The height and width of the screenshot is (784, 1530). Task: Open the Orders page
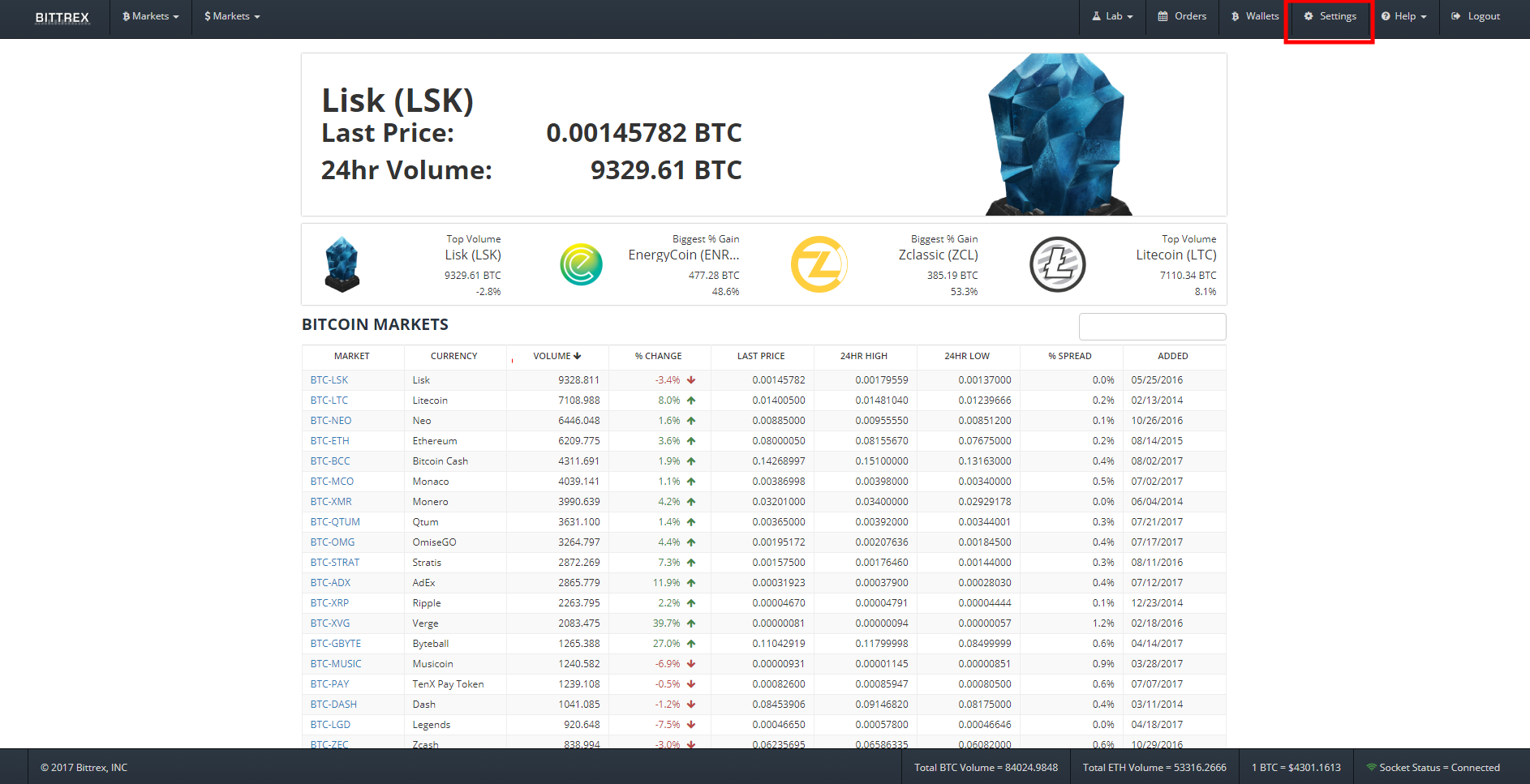(1182, 16)
